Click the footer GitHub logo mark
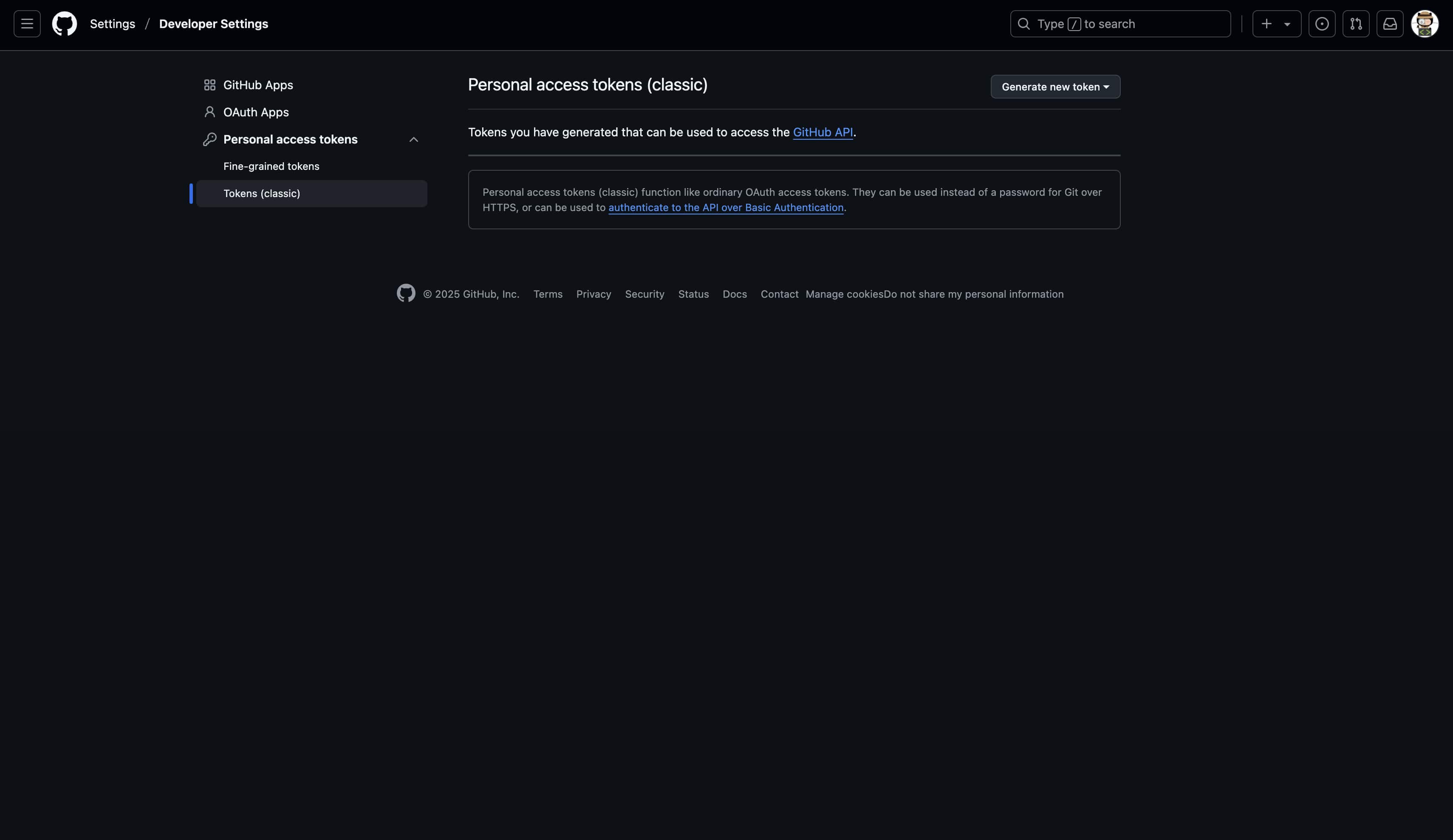 [406, 293]
